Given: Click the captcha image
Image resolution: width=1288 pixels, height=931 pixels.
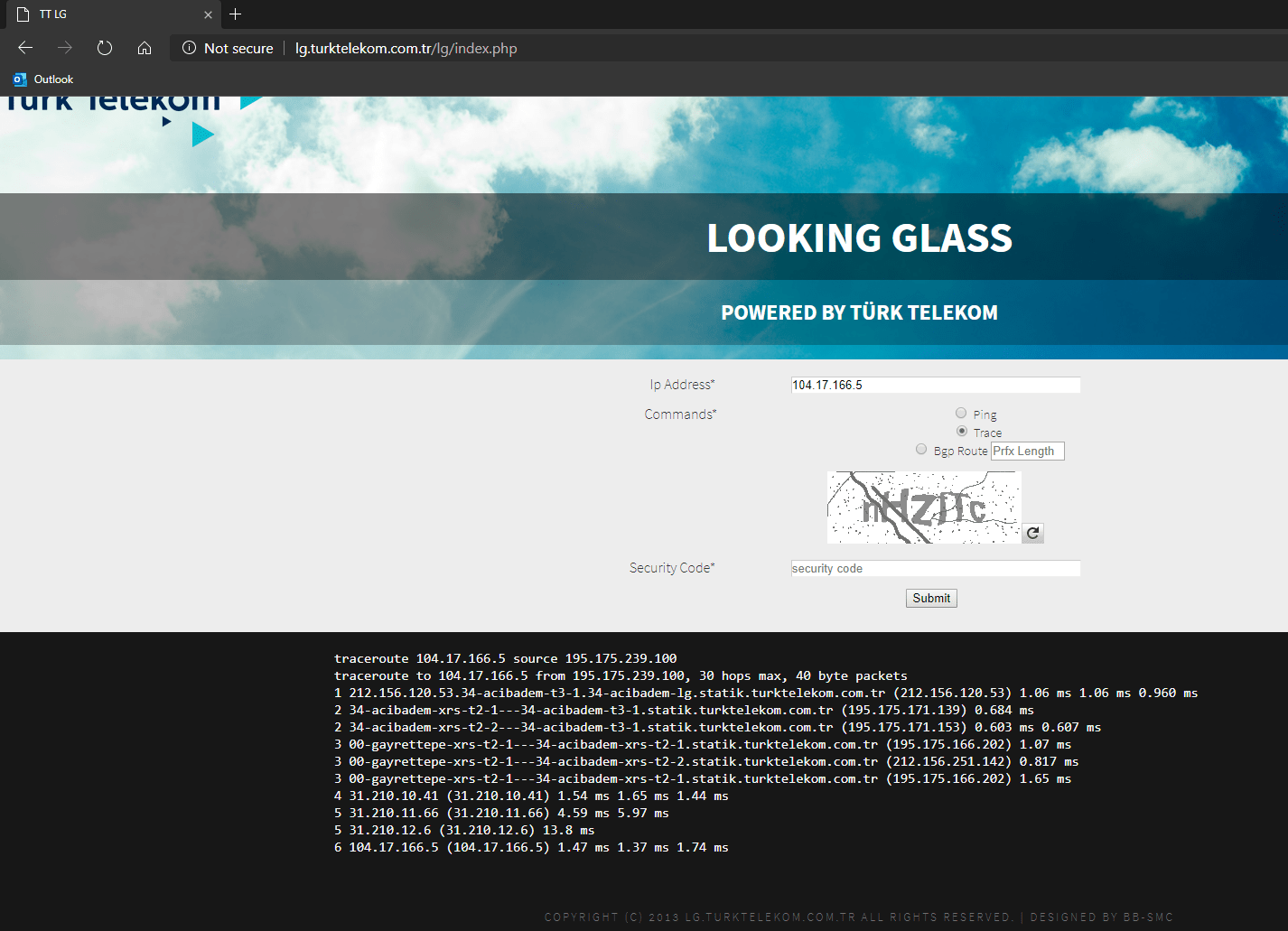Looking at the screenshot, I should (x=924, y=507).
